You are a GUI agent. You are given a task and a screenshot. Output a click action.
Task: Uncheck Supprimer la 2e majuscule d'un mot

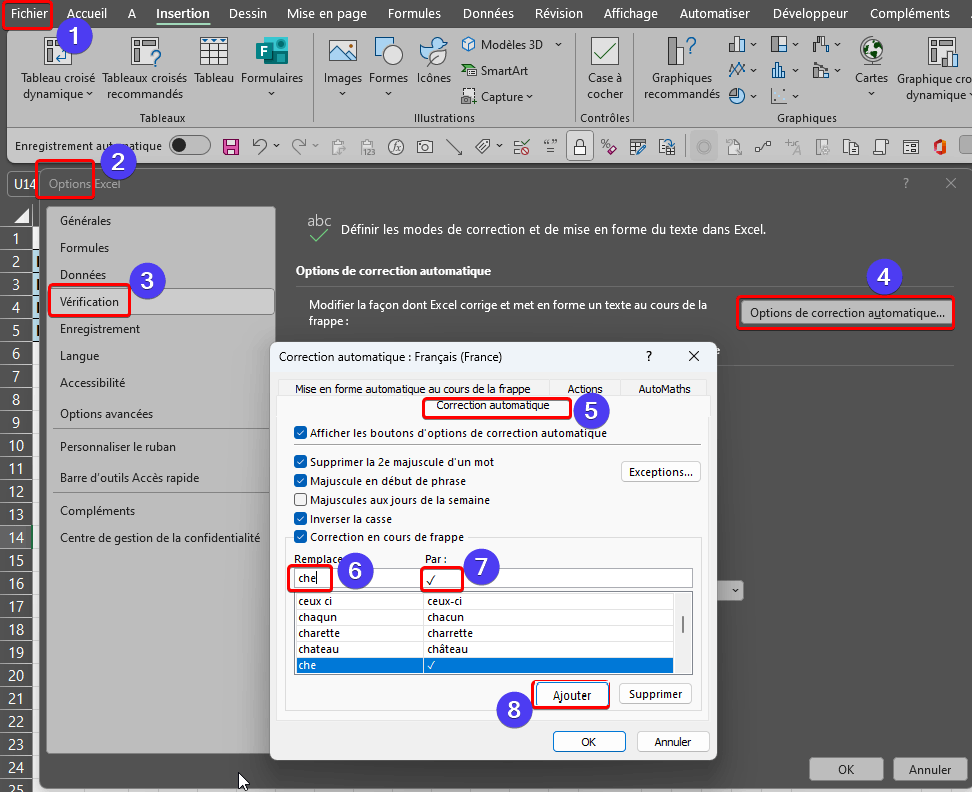click(301, 462)
